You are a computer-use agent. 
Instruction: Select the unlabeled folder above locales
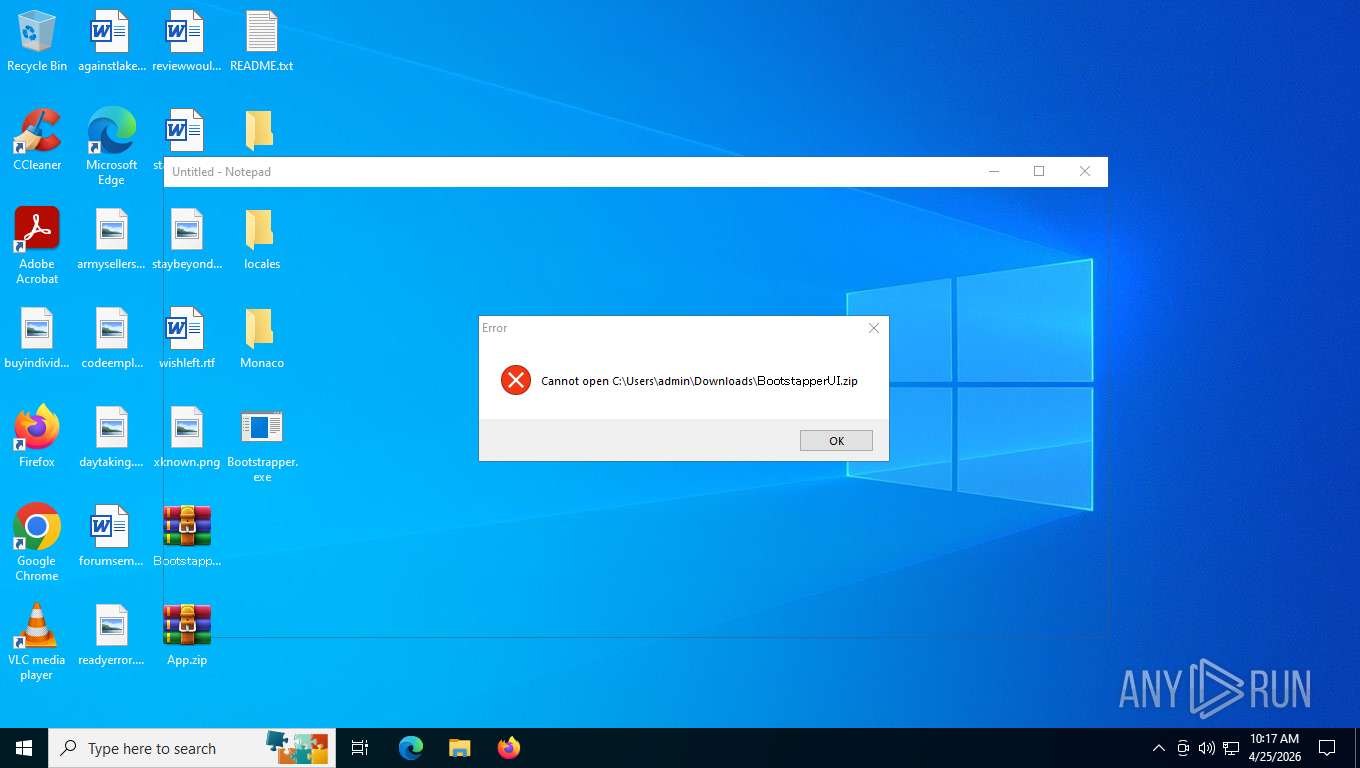point(259,131)
